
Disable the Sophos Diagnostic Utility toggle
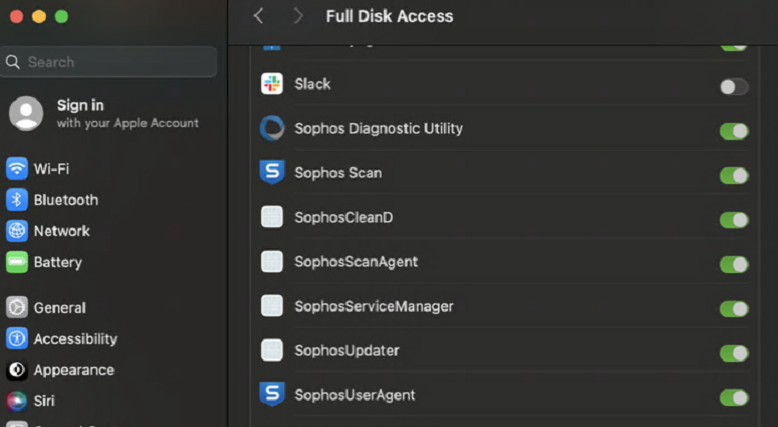734,131
